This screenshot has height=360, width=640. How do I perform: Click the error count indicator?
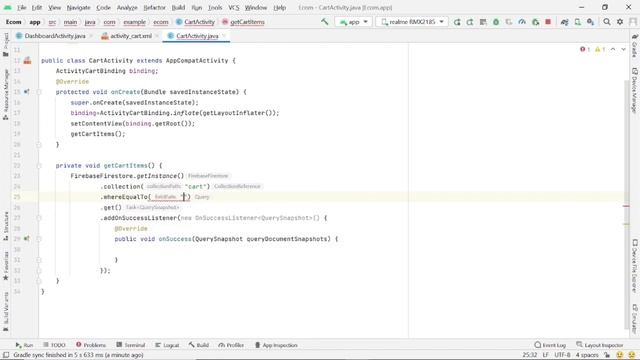(585, 49)
